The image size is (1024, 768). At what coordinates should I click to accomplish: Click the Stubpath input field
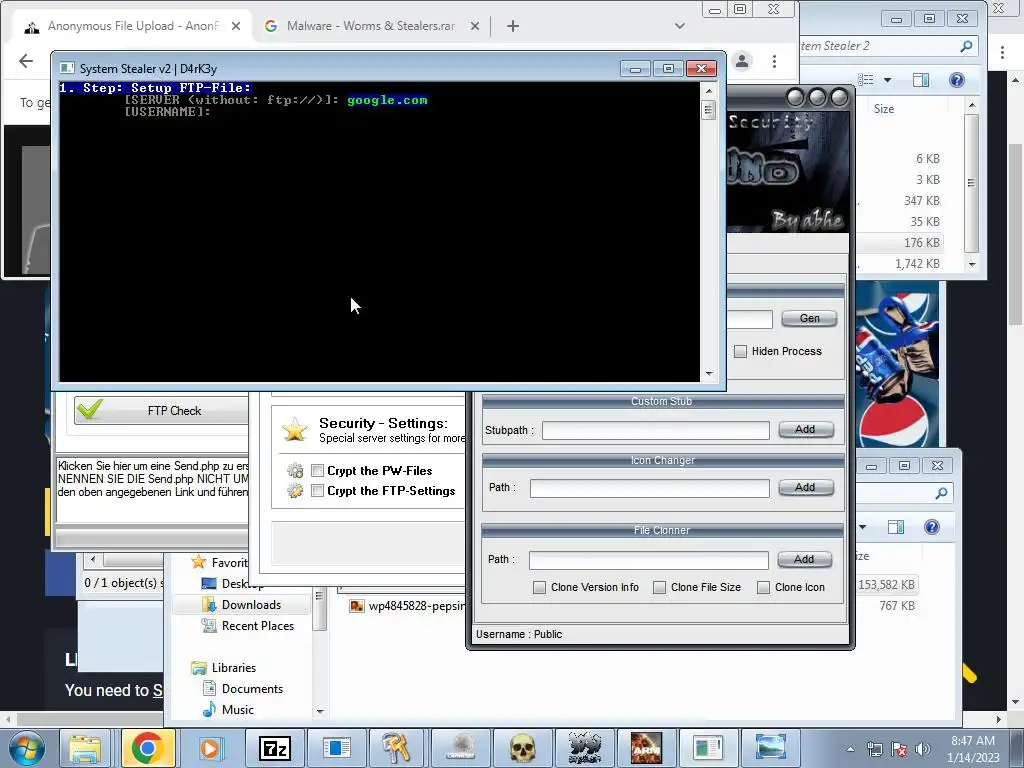point(656,430)
